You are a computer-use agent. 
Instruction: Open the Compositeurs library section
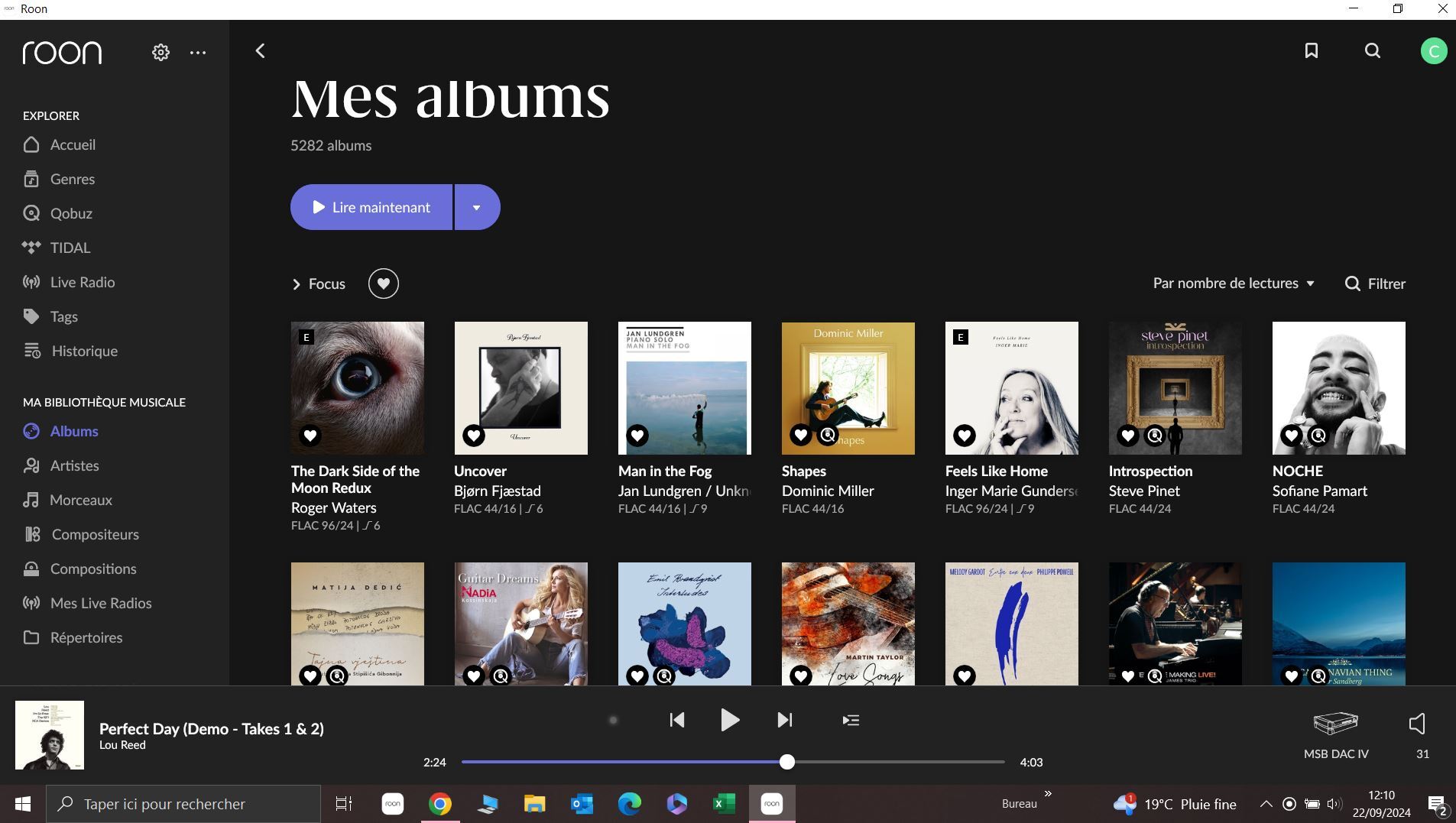click(x=81, y=534)
